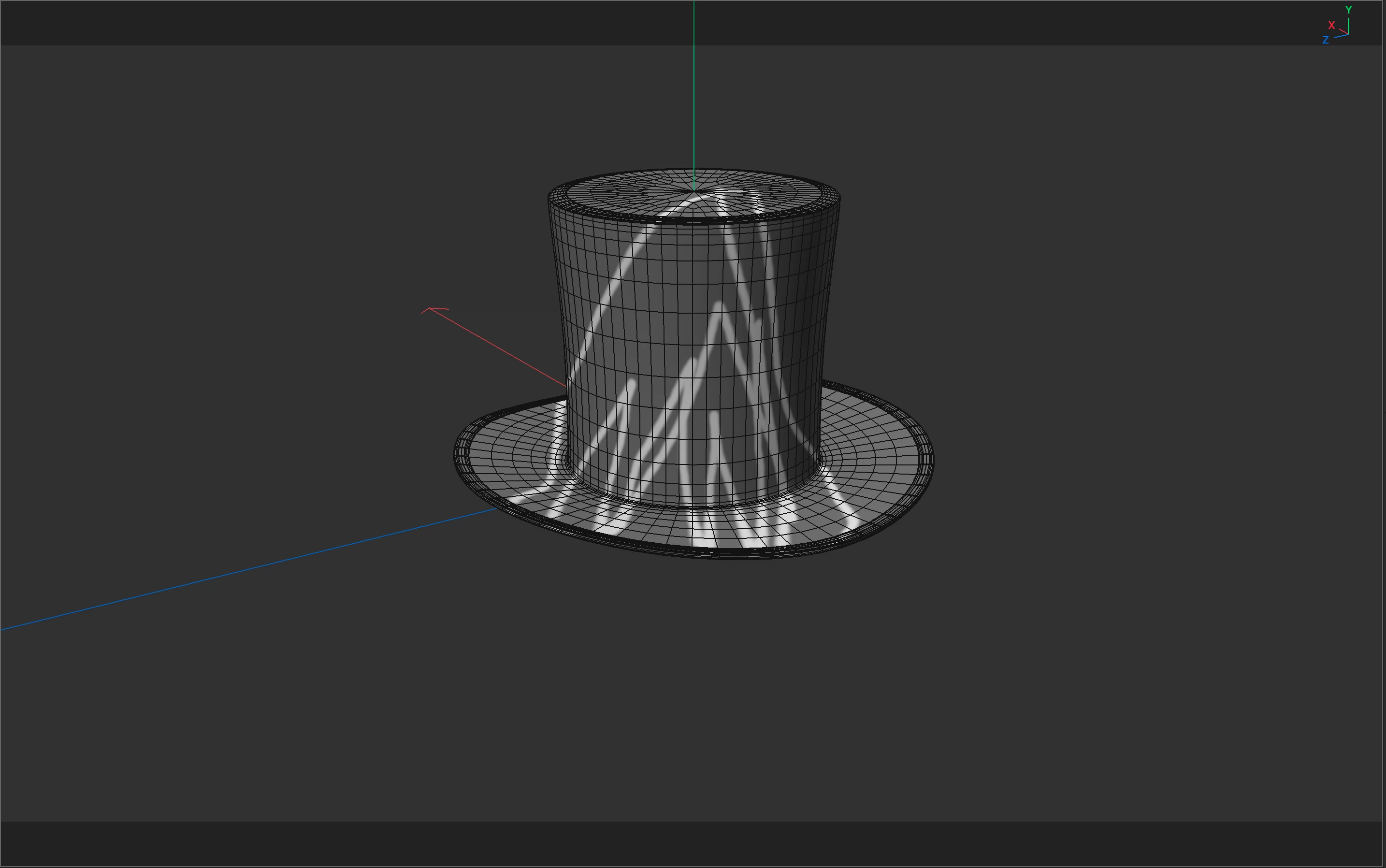Click the dark footer bar below the viewport

pos(689,844)
